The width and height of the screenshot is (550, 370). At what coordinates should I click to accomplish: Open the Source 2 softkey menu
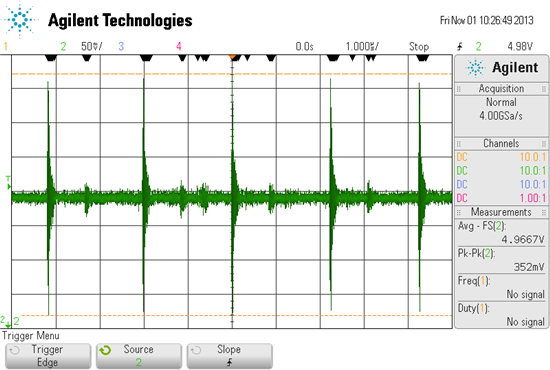(139, 356)
